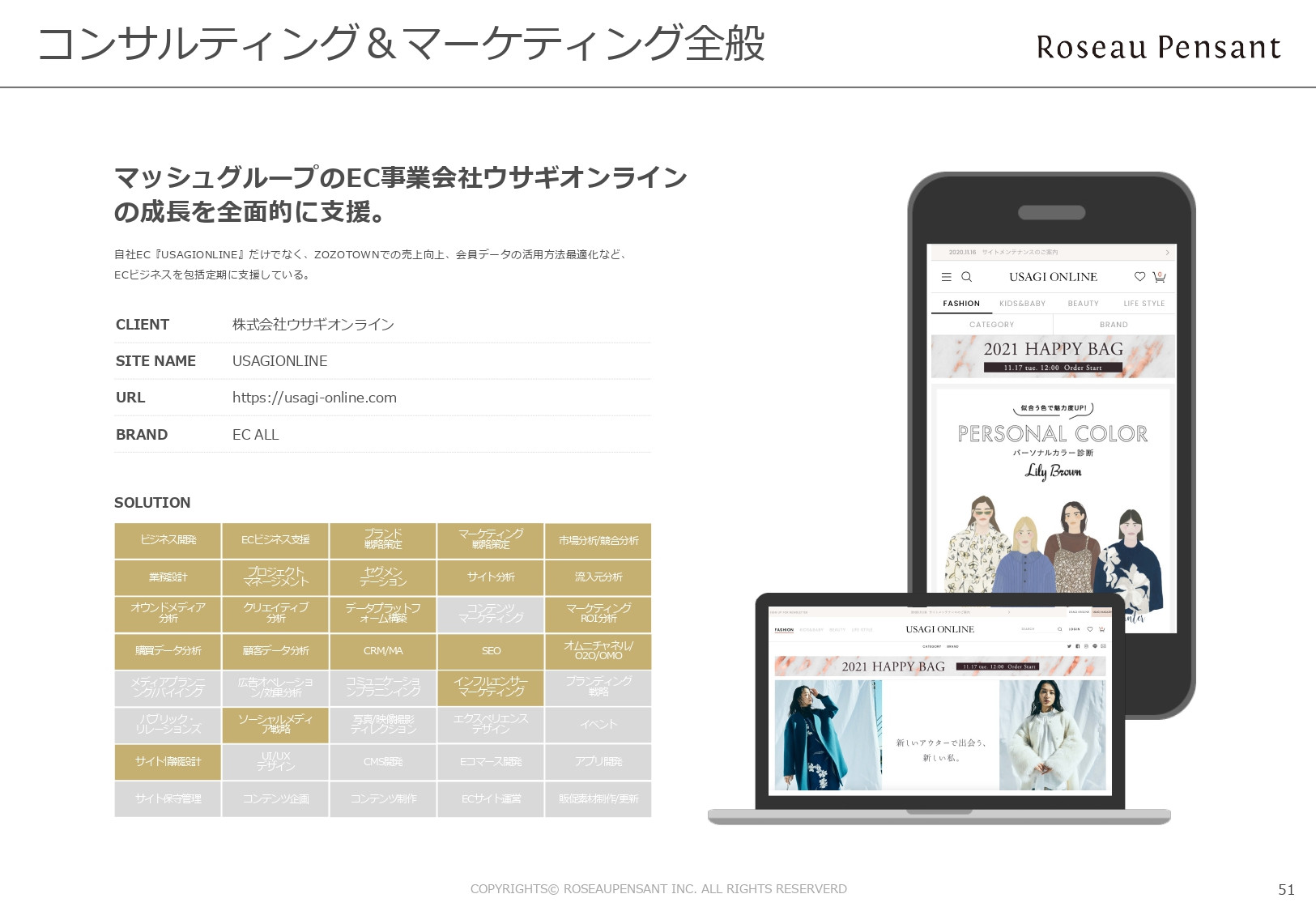Click the Instagram icon in the laptop header
The image size is (1316, 911).
pos(1086,647)
